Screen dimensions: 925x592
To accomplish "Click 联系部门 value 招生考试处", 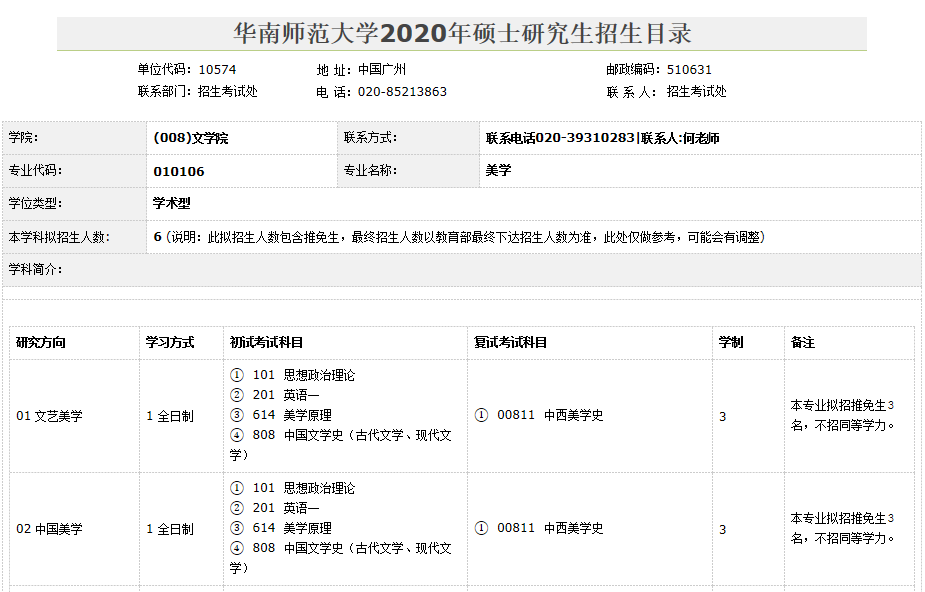I will (x=228, y=91).
